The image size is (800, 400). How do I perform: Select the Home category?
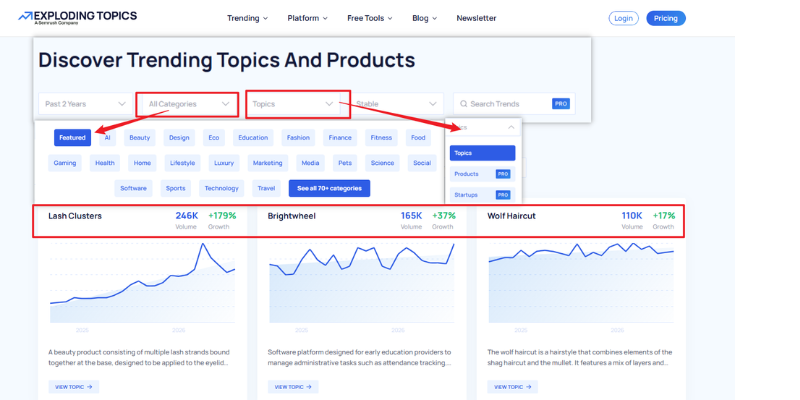(142, 163)
